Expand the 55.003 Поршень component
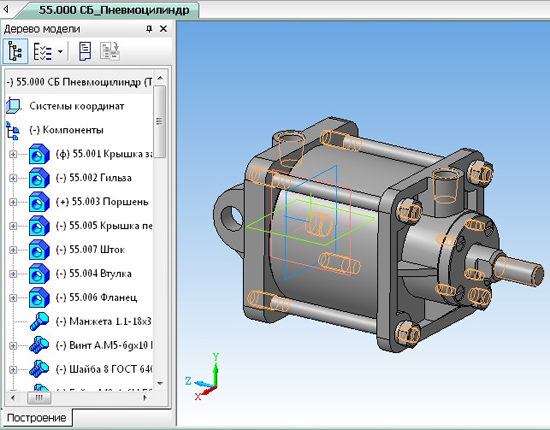The image size is (550, 430). click(x=13, y=202)
